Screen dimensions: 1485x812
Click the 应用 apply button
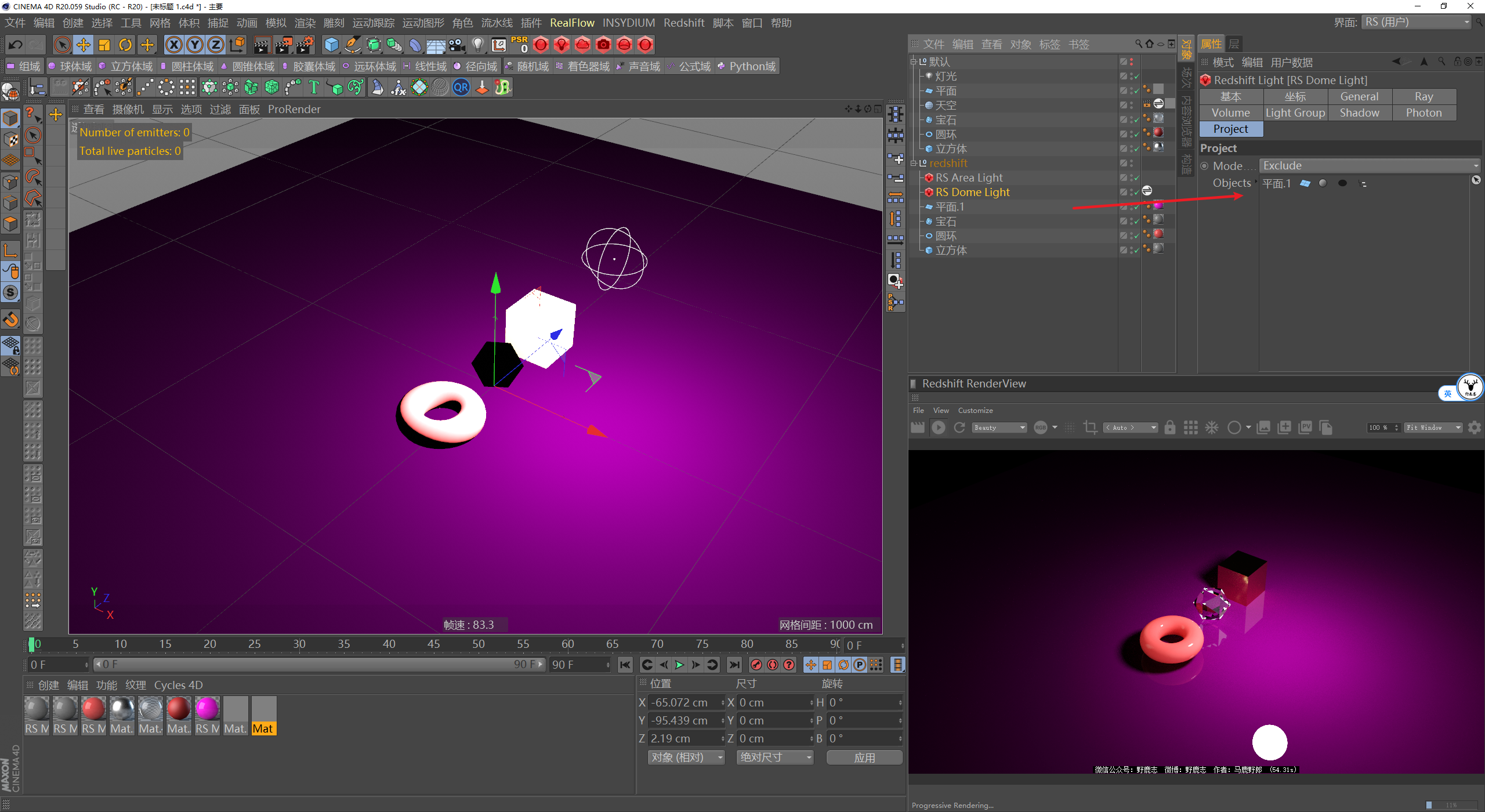pos(864,757)
